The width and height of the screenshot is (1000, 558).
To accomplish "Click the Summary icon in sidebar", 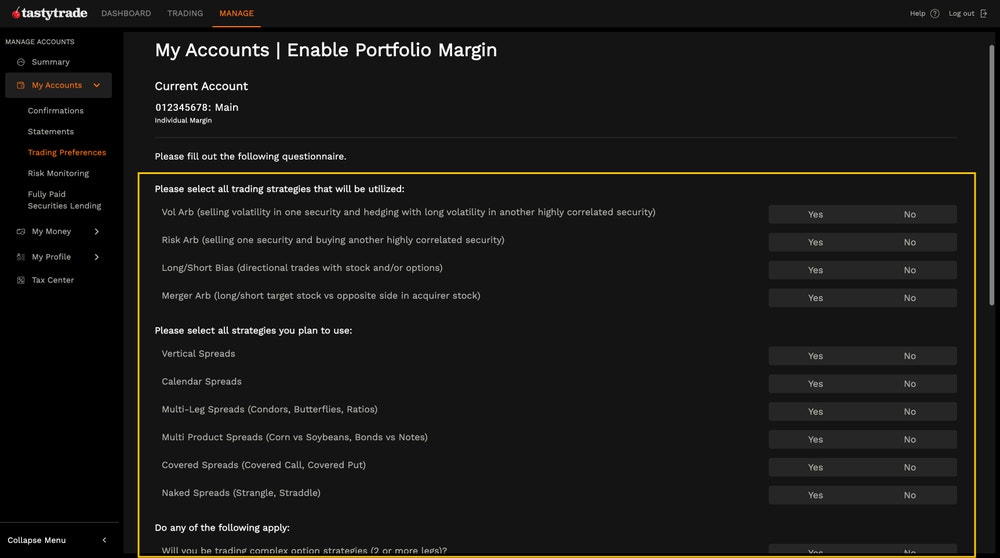I will pyautogui.click(x=20, y=62).
